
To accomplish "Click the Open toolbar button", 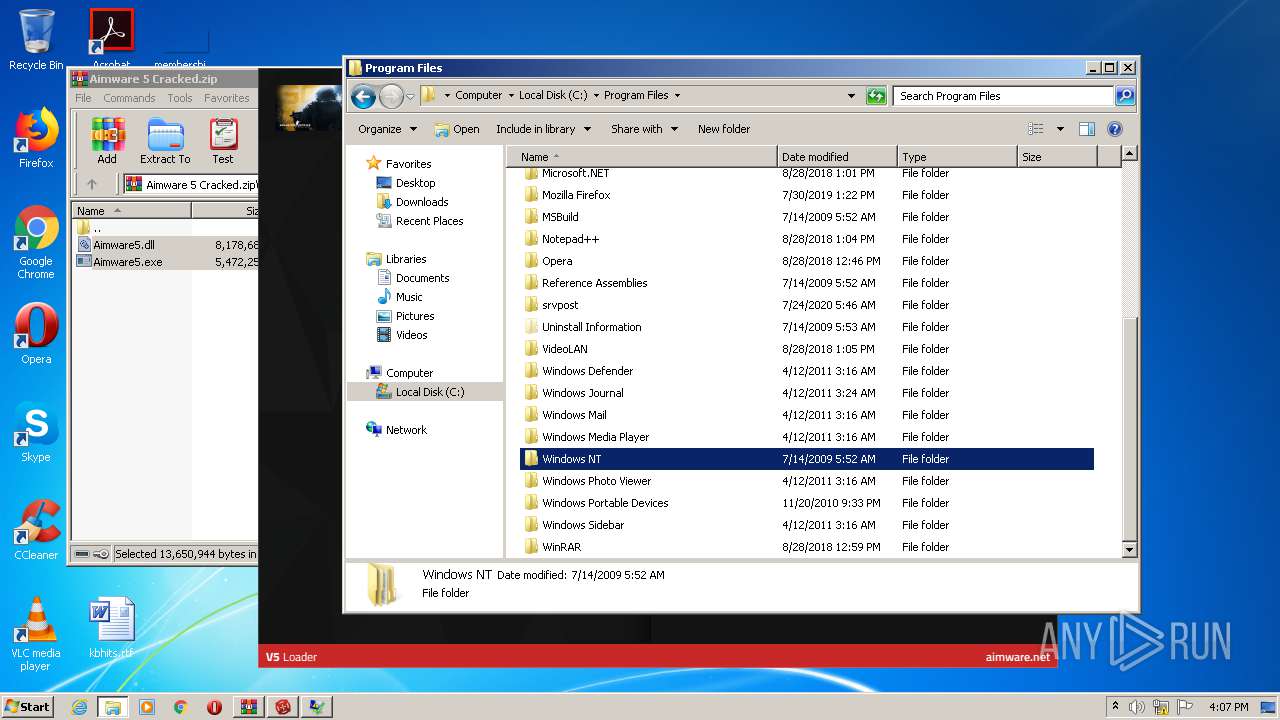I will click(457, 129).
